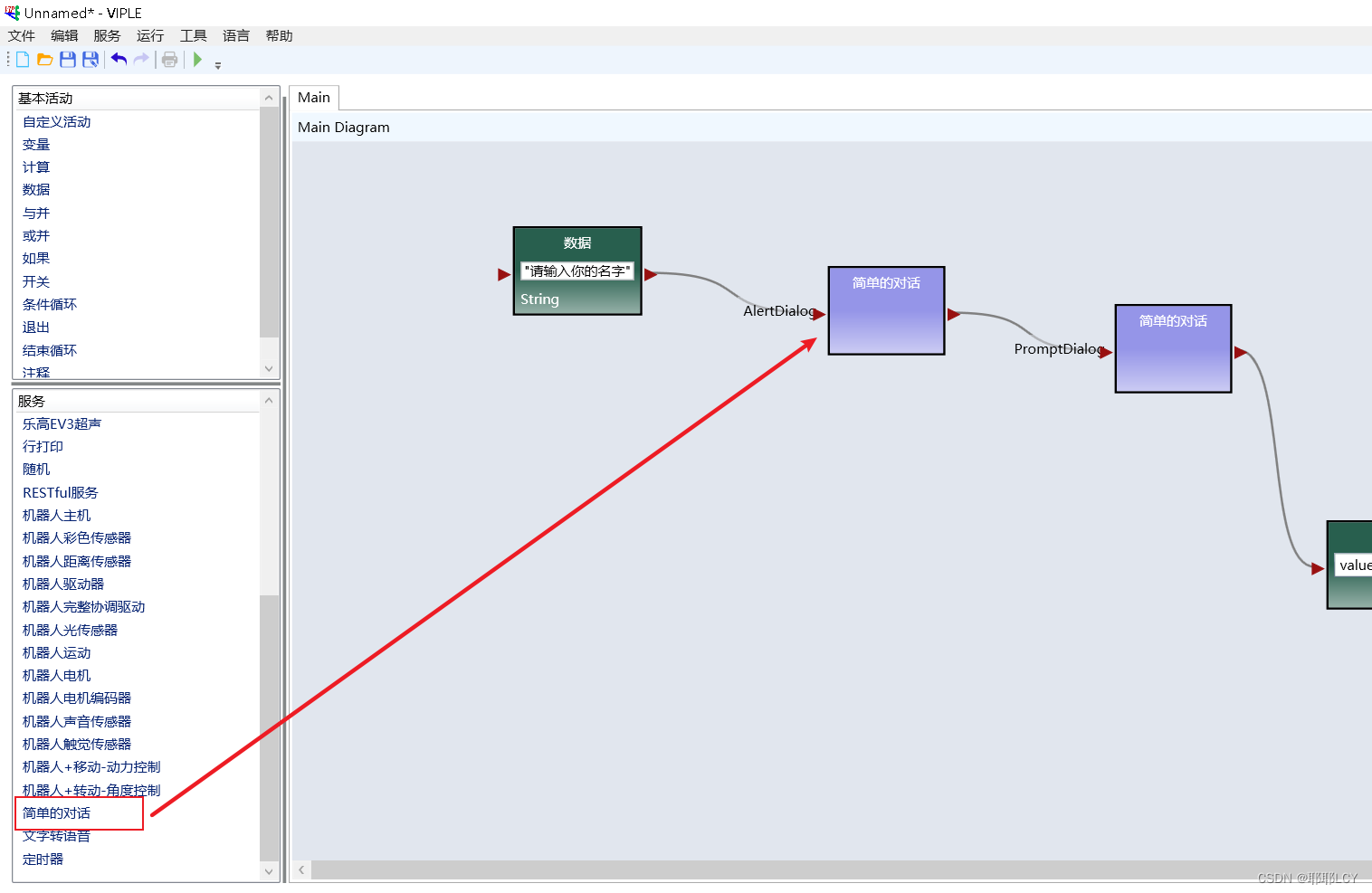Click the save as toolbar icon
Image resolution: width=1372 pixels, height=893 pixels.
(91, 60)
